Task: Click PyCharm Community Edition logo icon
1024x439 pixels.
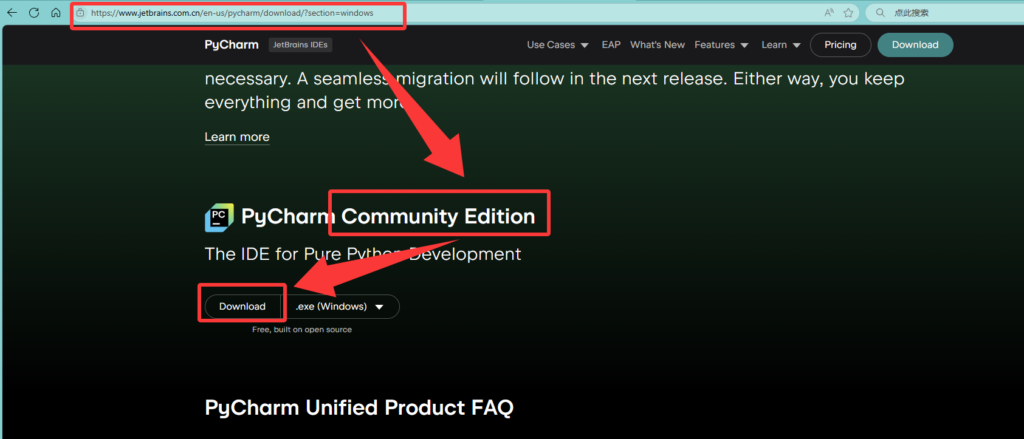Action: (219, 218)
